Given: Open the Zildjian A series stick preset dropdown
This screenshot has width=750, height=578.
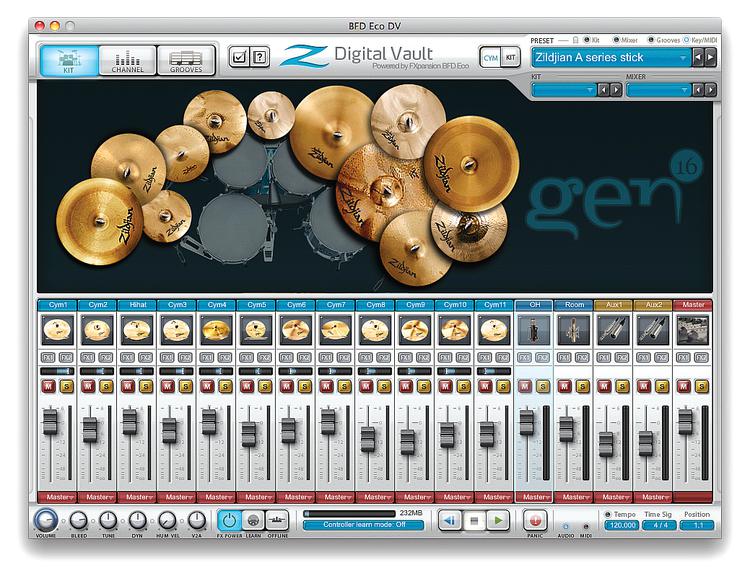Looking at the screenshot, I should pyautogui.click(x=611, y=58).
